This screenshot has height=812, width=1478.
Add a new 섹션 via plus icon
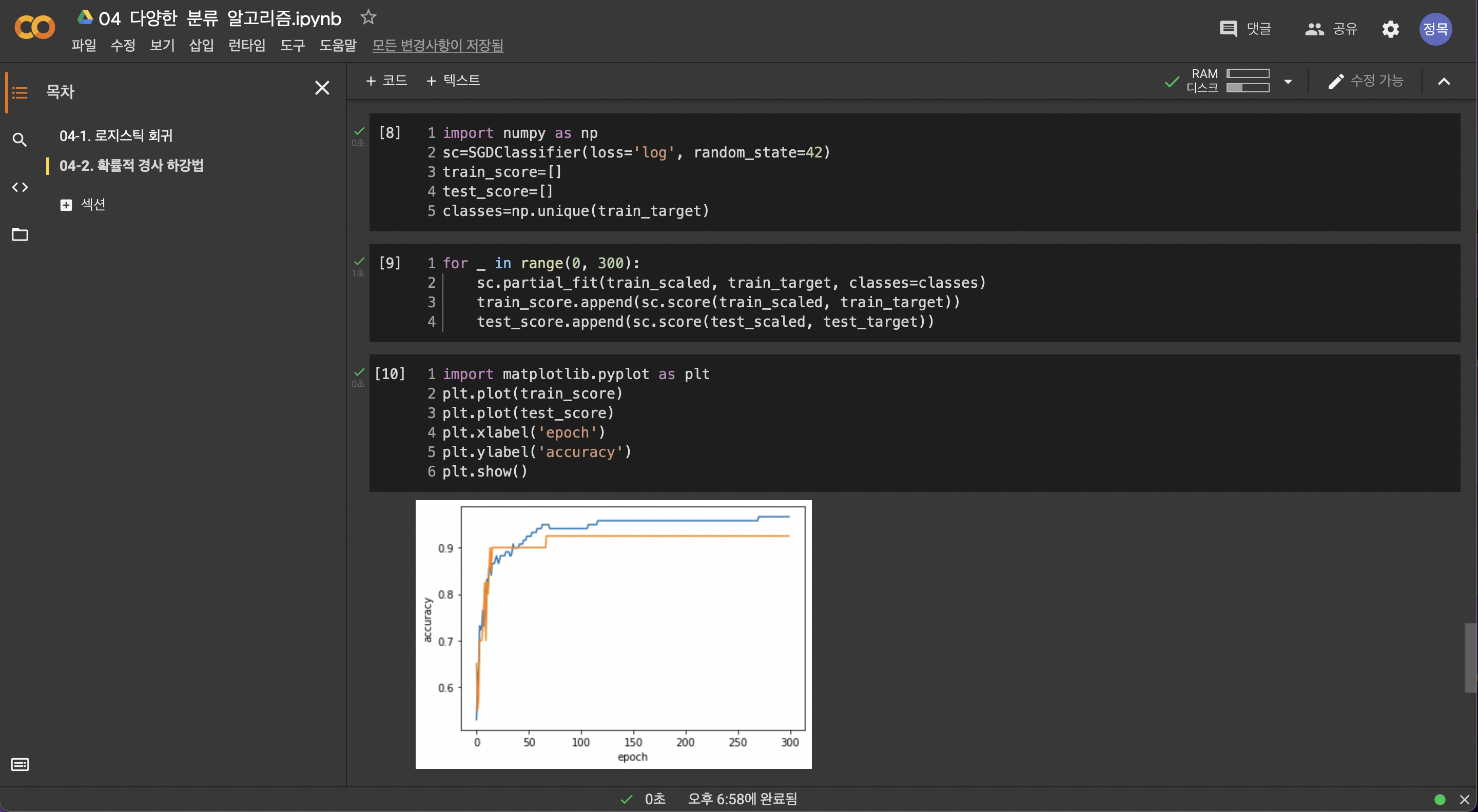click(66, 205)
